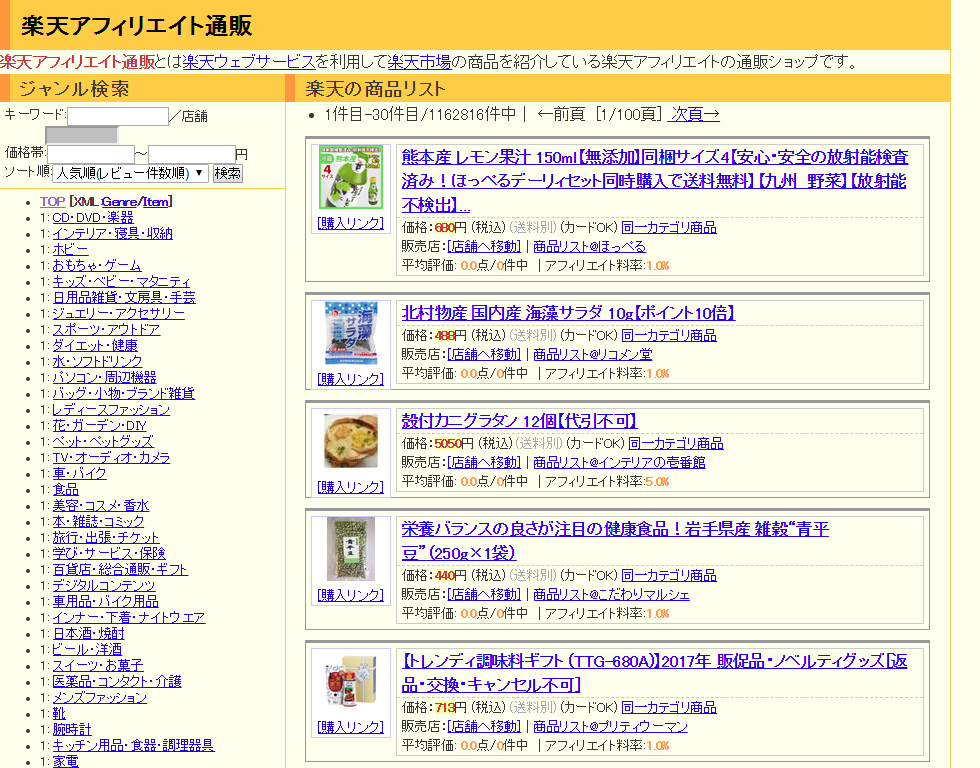Go to next page via 次頁→
980x768 pixels.
coord(694,114)
